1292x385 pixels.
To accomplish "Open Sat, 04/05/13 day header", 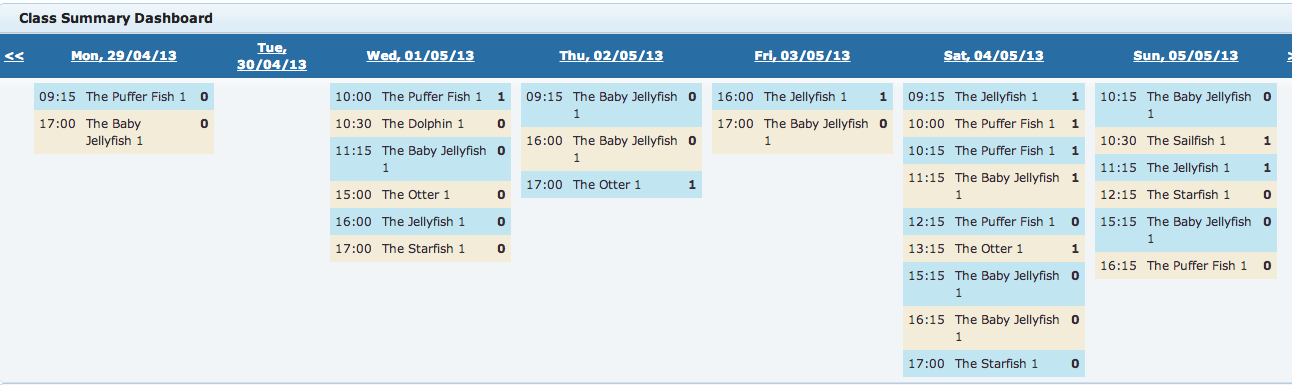I will 994,56.
